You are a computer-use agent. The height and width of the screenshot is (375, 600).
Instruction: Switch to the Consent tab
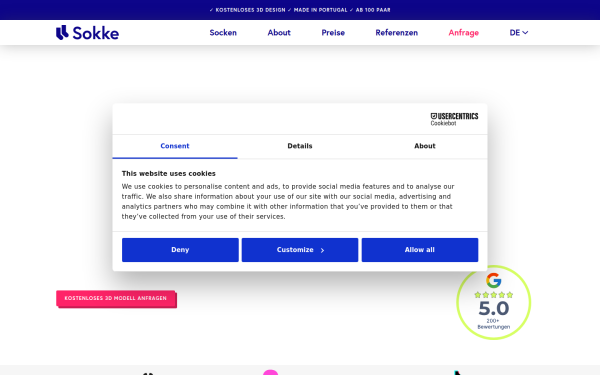[x=175, y=146]
